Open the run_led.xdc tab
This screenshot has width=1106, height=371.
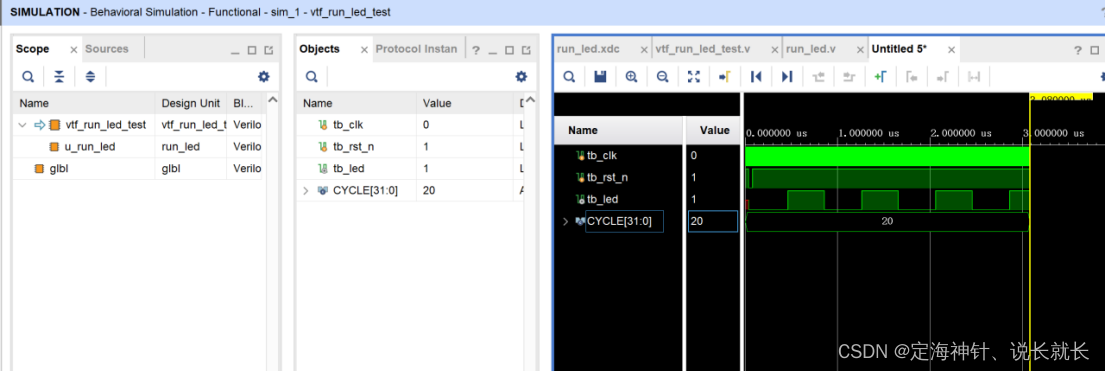pyautogui.click(x=587, y=49)
